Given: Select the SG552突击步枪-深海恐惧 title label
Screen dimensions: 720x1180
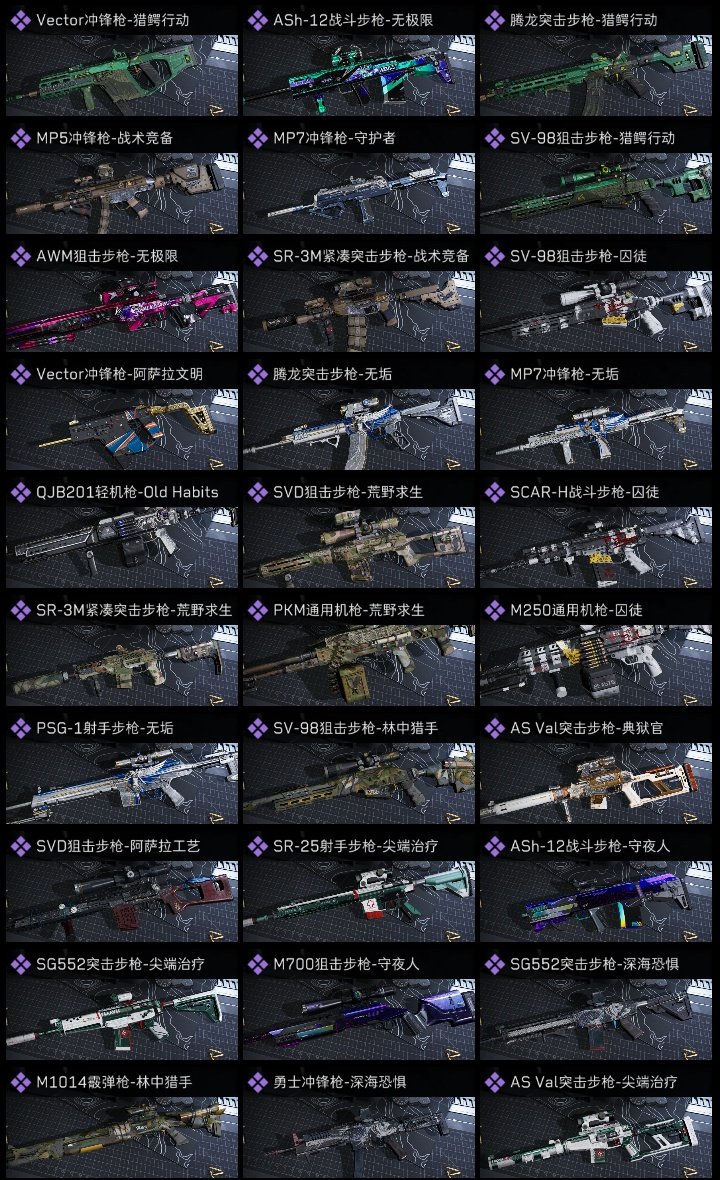Looking at the screenshot, I should pyautogui.click(x=594, y=964).
